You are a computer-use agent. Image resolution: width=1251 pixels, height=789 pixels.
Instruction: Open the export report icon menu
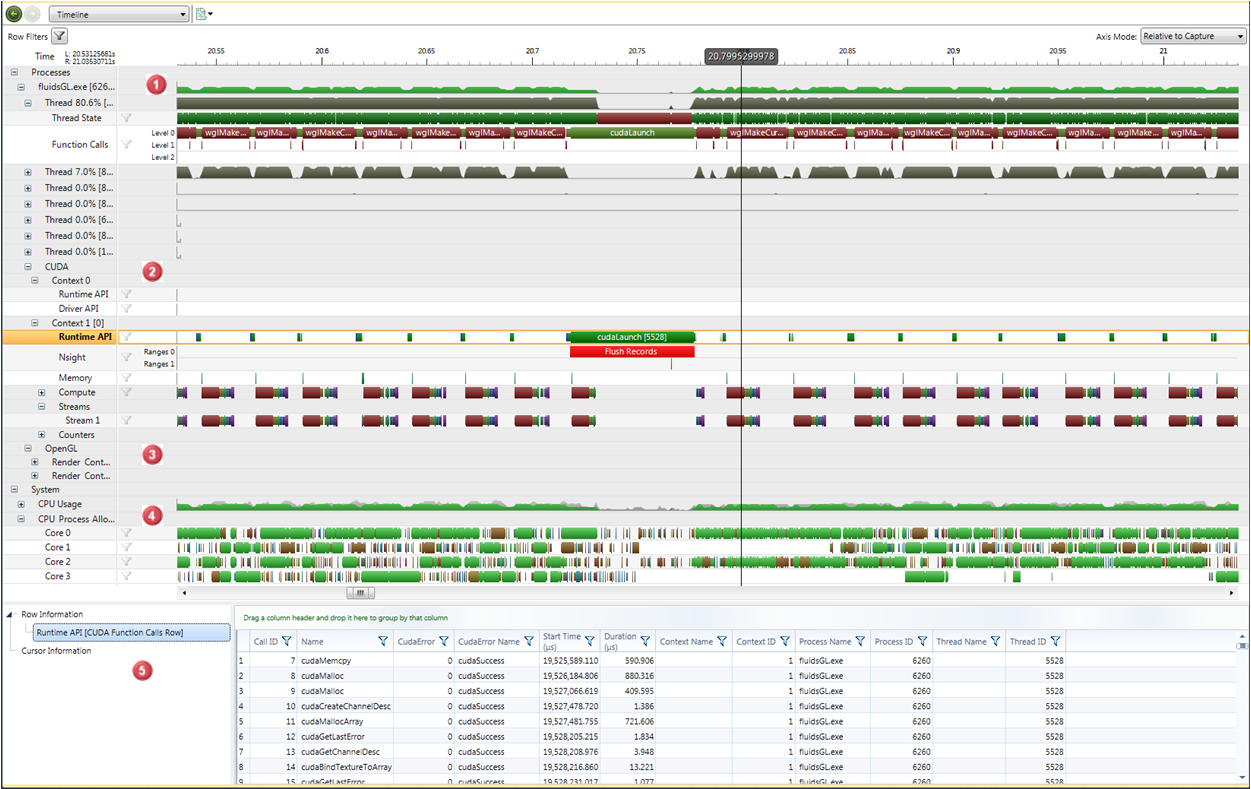tap(203, 14)
